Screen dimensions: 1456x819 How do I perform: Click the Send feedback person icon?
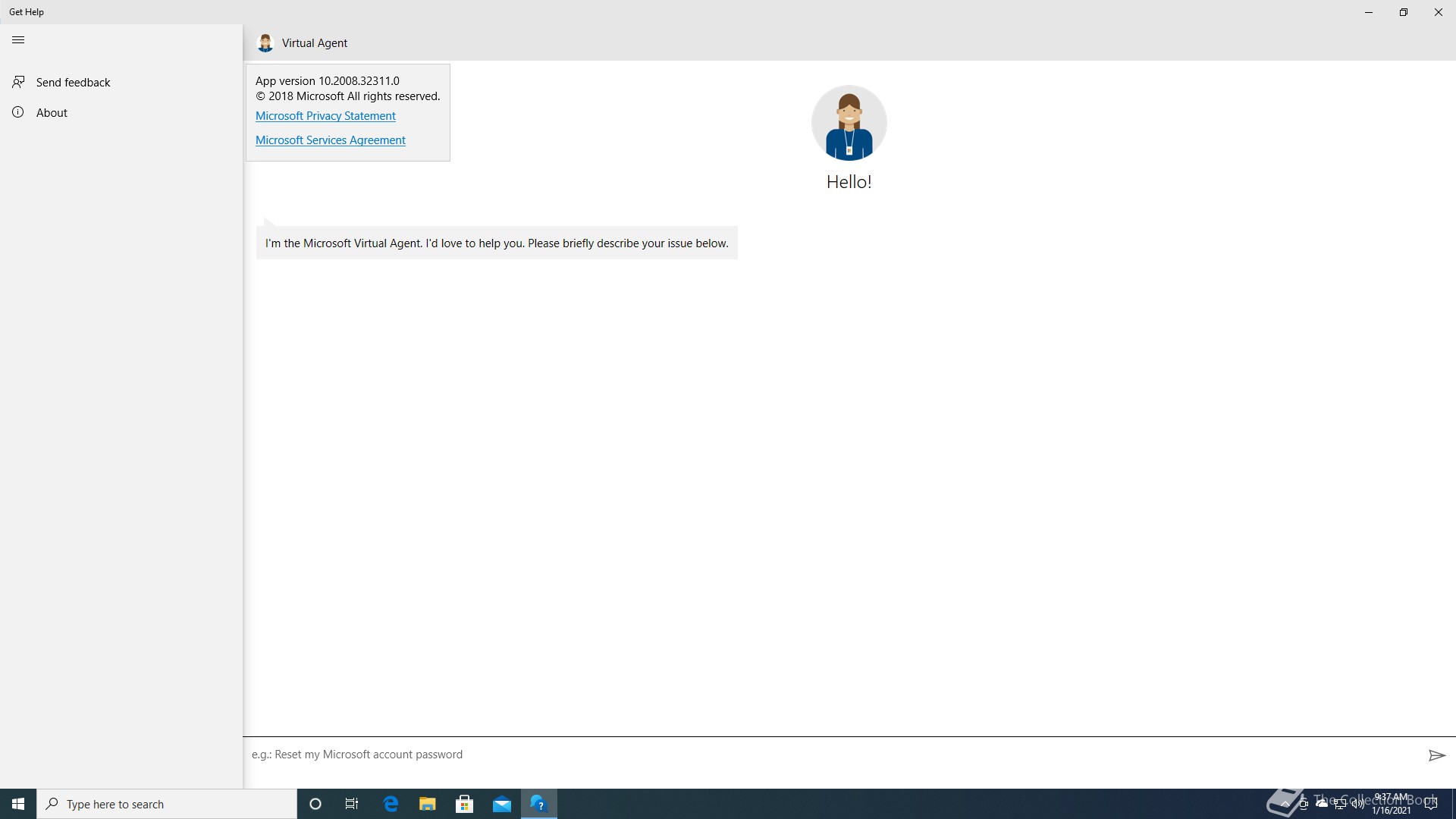pyautogui.click(x=18, y=81)
